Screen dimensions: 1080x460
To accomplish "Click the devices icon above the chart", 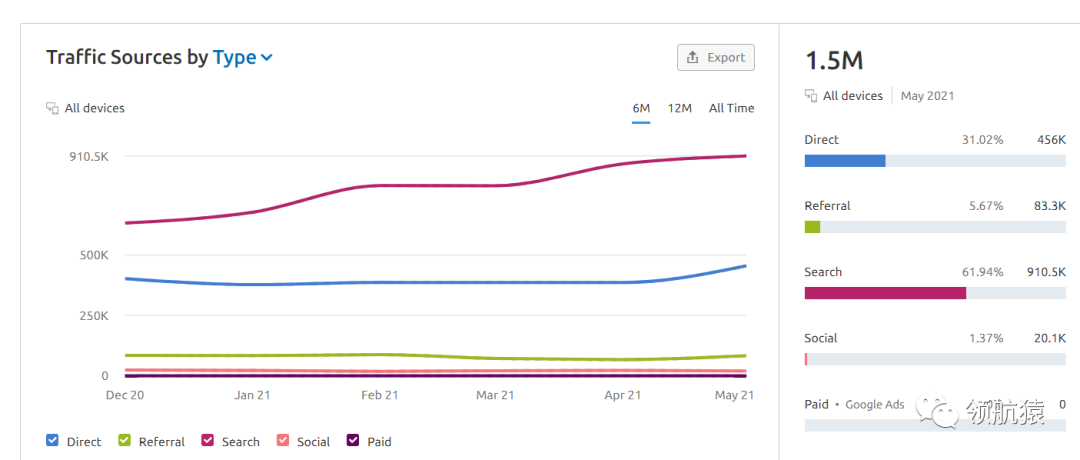I will [x=53, y=108].
